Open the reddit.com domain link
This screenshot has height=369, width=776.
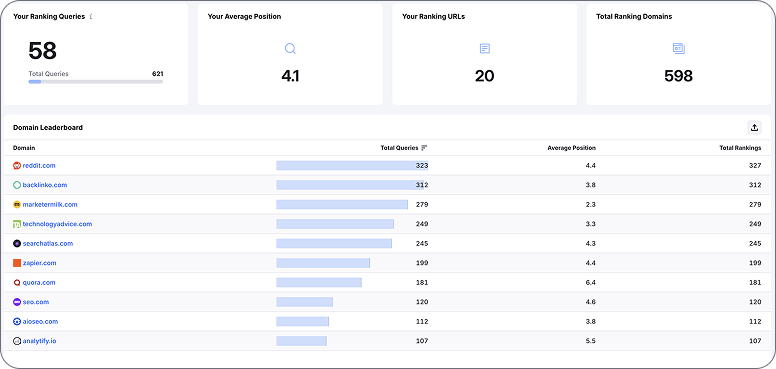pos(39,166)
